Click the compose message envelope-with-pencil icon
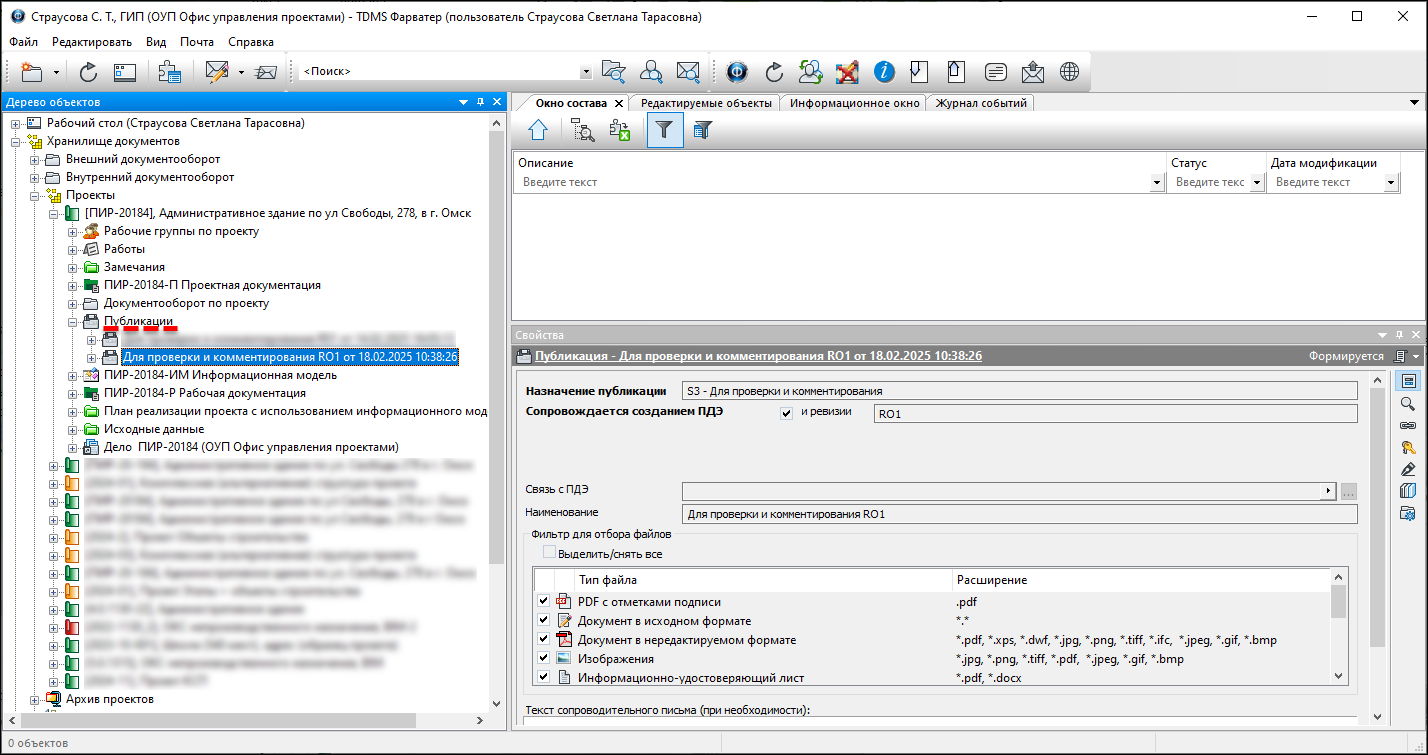Image resolution: width=1428 pixels, height=755 pixels. click(x=217, y=72)
